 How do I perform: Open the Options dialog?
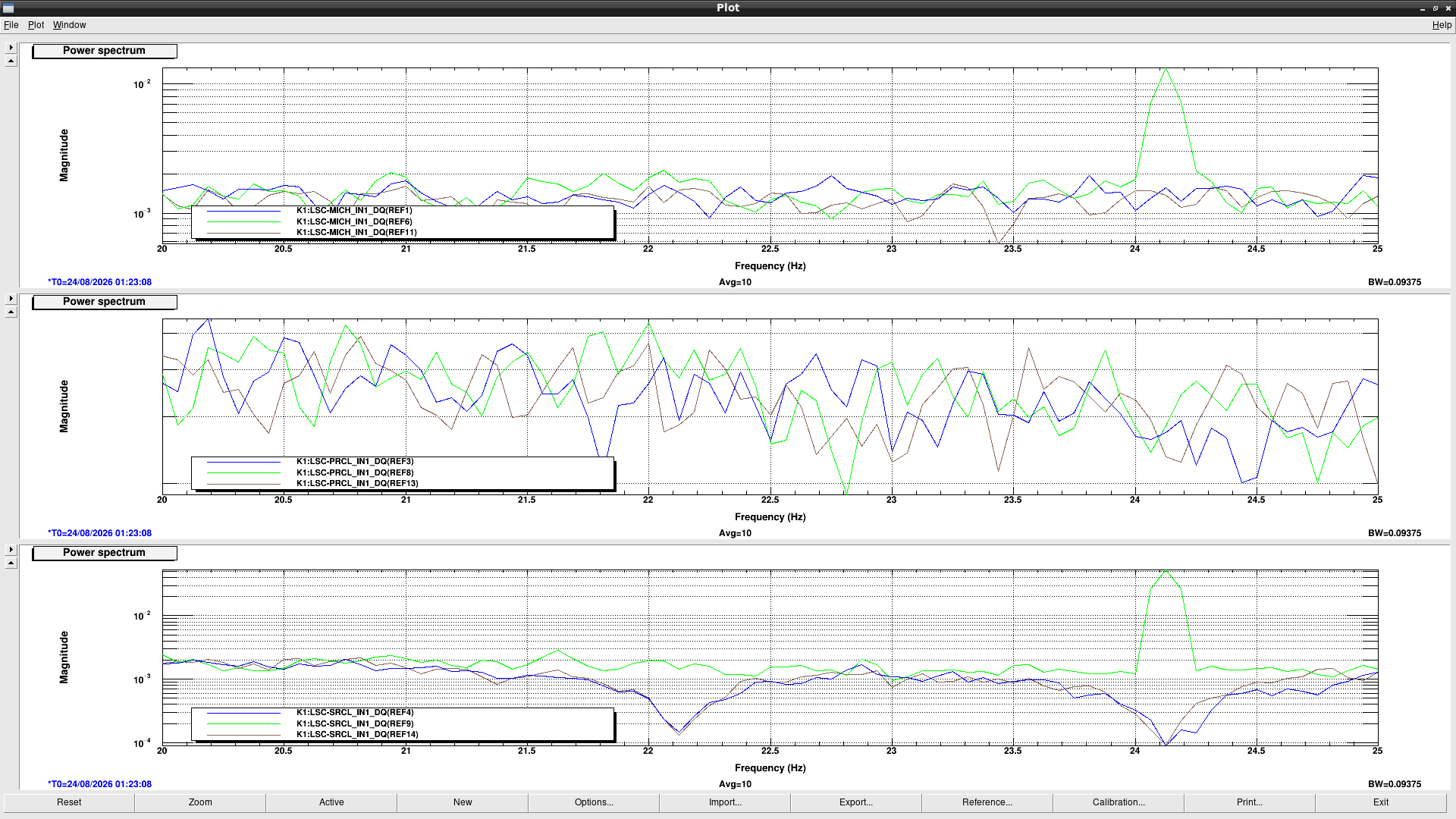coord(594,802)
